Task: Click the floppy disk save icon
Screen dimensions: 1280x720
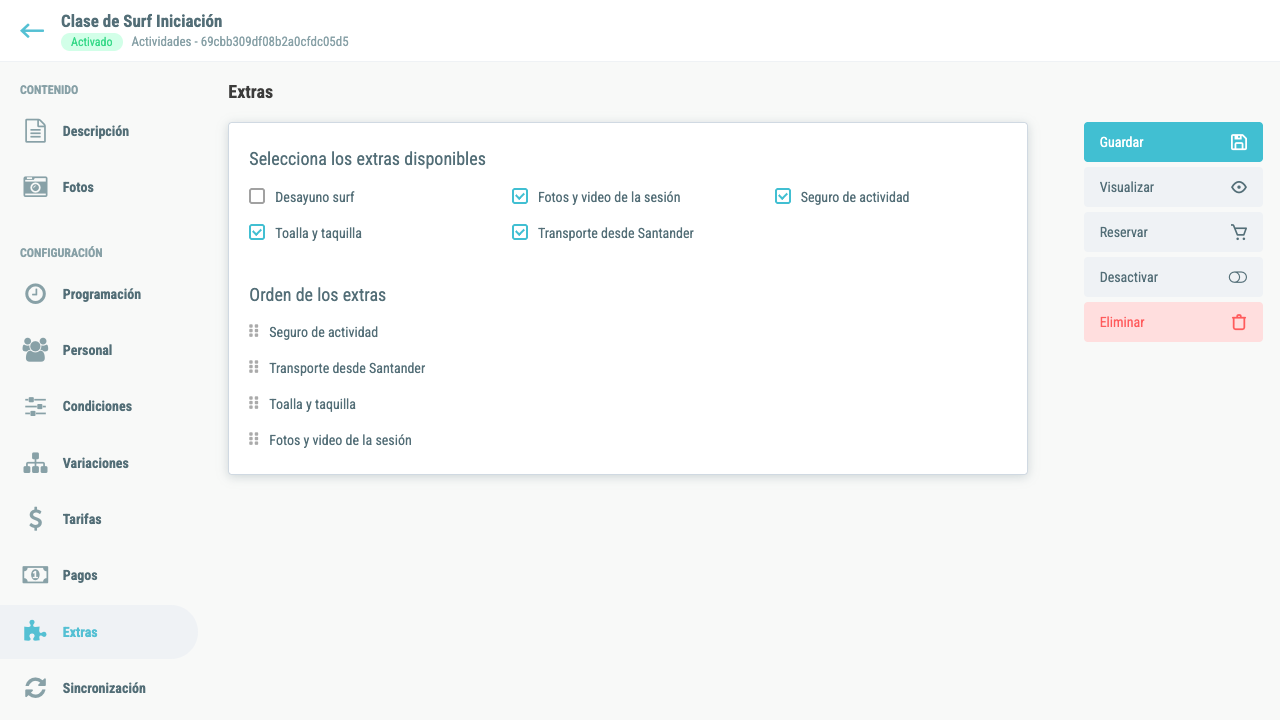Action: point(1239,142)
